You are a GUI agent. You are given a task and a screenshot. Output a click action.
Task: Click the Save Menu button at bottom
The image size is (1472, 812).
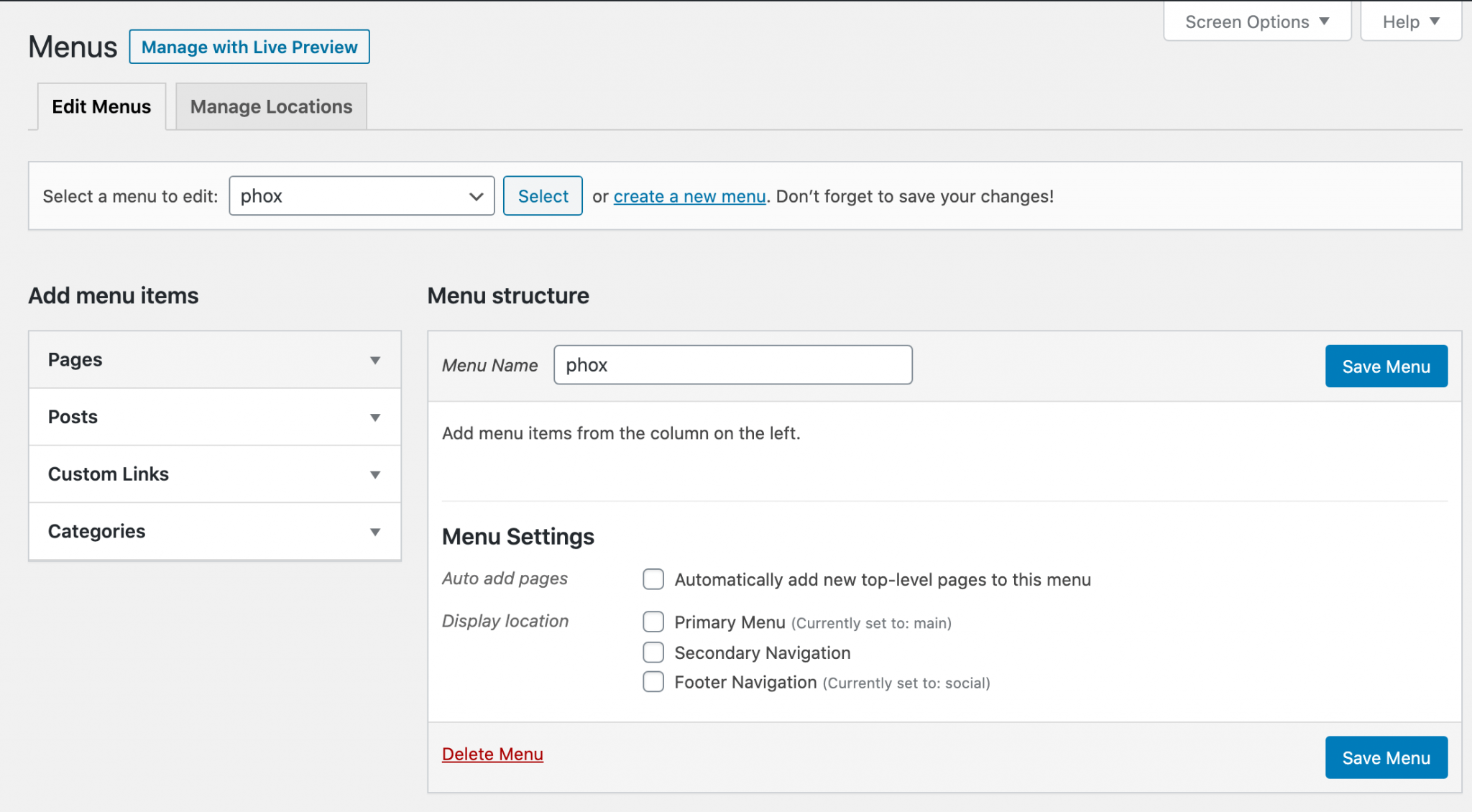pyautogui.click(x=1386, y=757)
